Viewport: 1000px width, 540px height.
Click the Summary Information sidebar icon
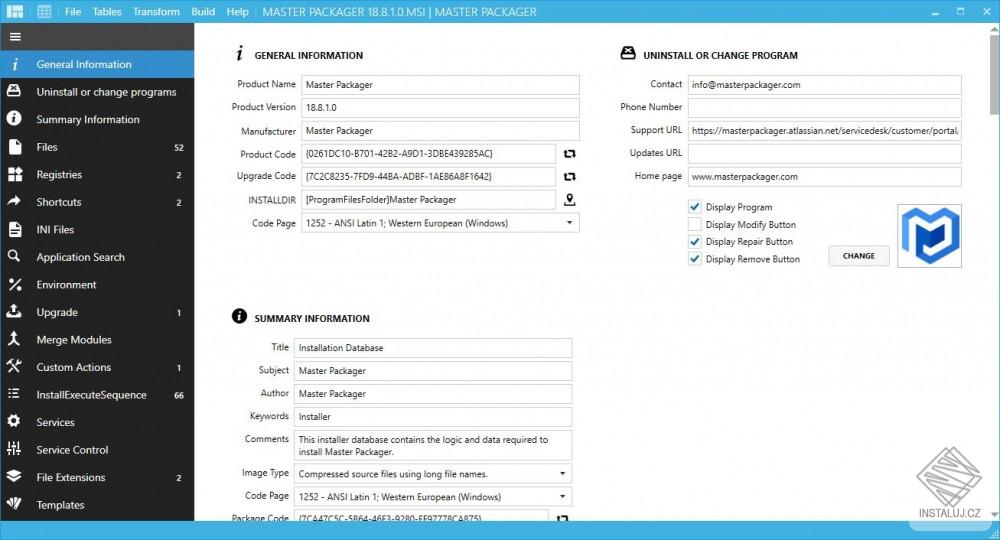click(14, 119)
